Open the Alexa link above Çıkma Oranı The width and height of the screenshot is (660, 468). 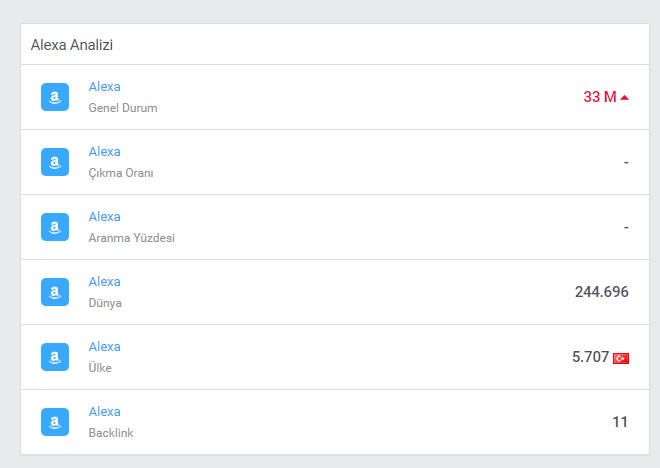click(x=104, y=152)
